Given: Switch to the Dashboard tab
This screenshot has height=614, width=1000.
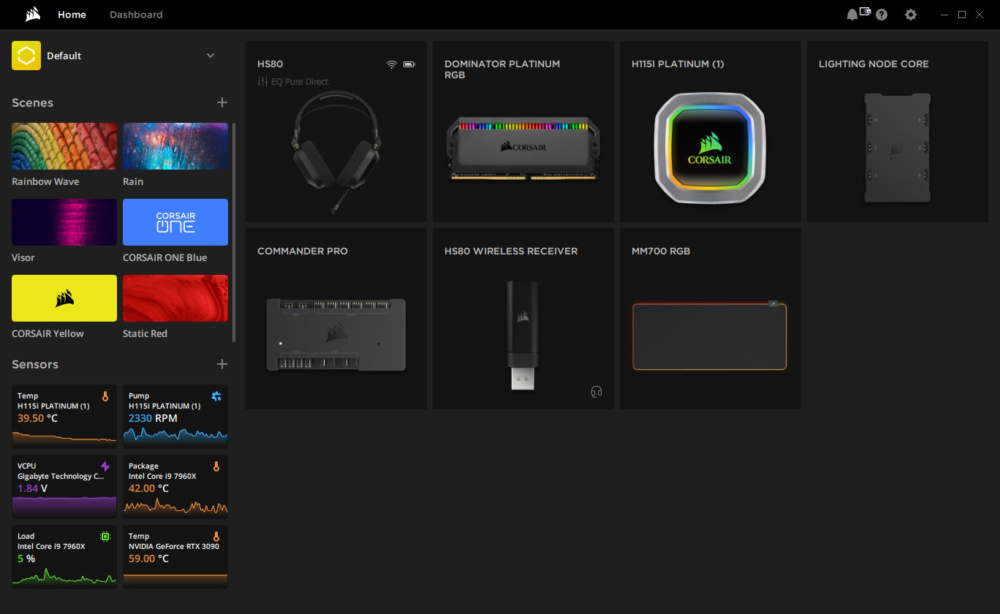Looking at the screenshot, I should point(136,15).
